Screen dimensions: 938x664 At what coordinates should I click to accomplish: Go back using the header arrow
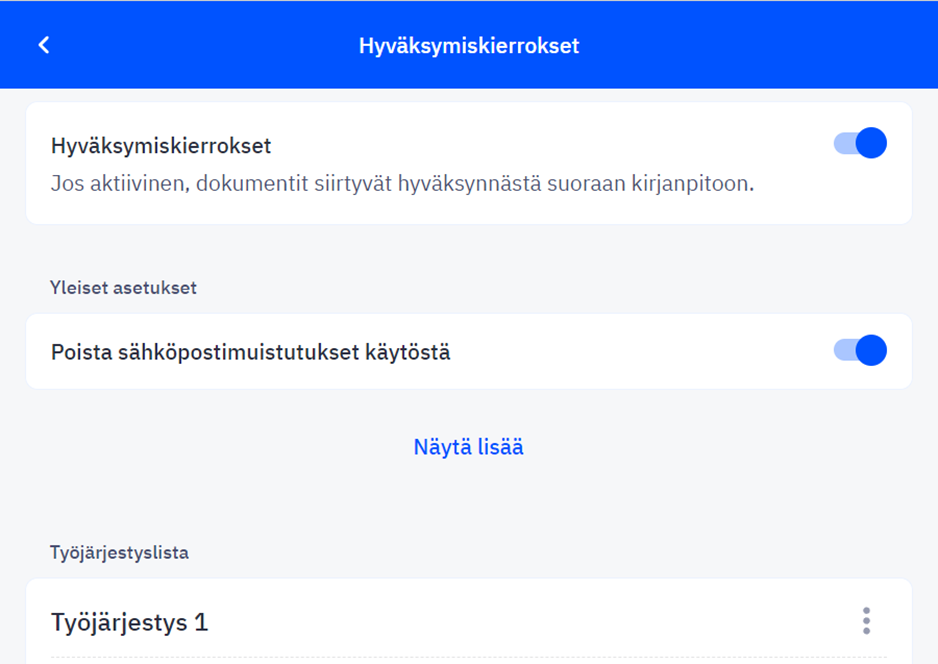[44, 45]
